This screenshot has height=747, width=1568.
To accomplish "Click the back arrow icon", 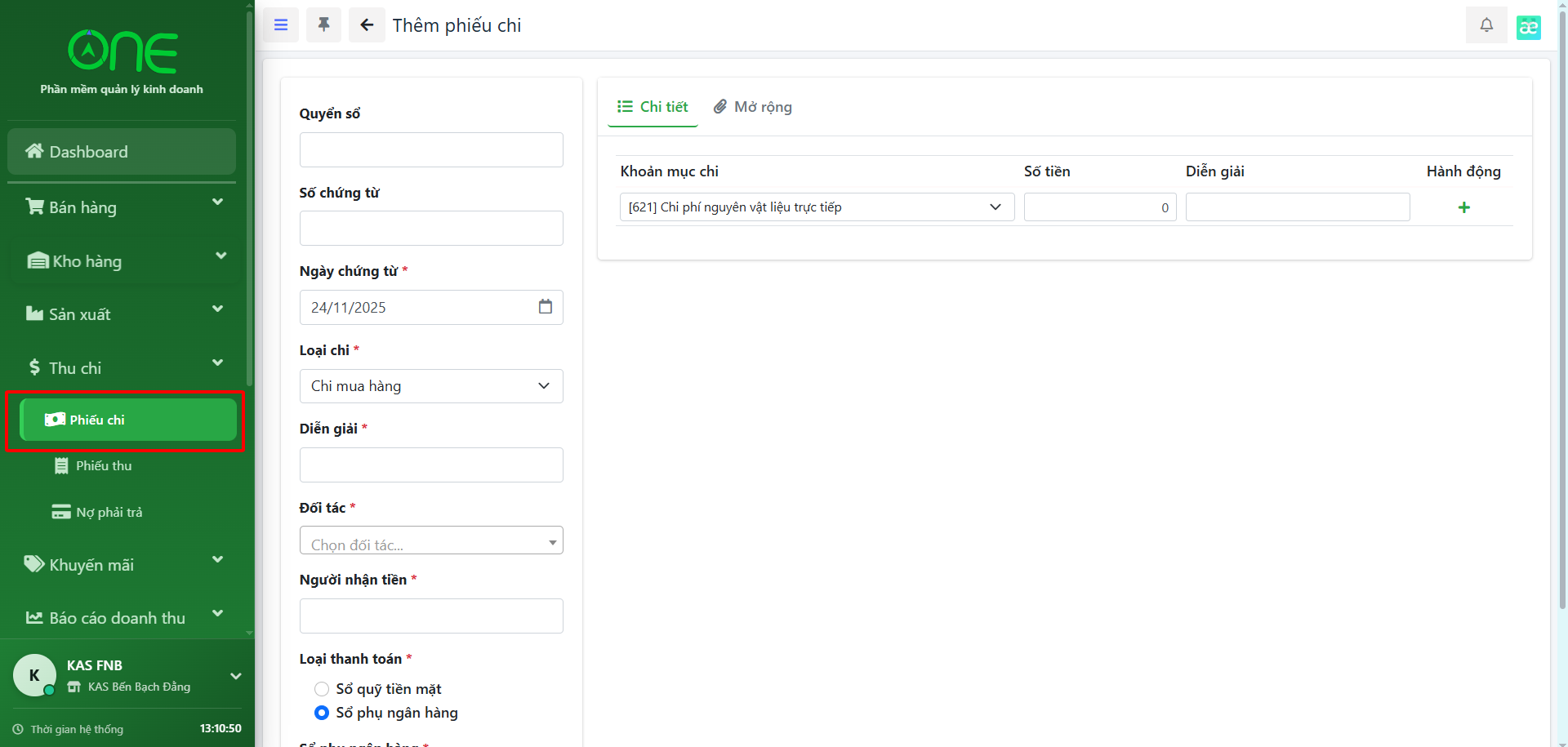I will (x=367, y=25).
